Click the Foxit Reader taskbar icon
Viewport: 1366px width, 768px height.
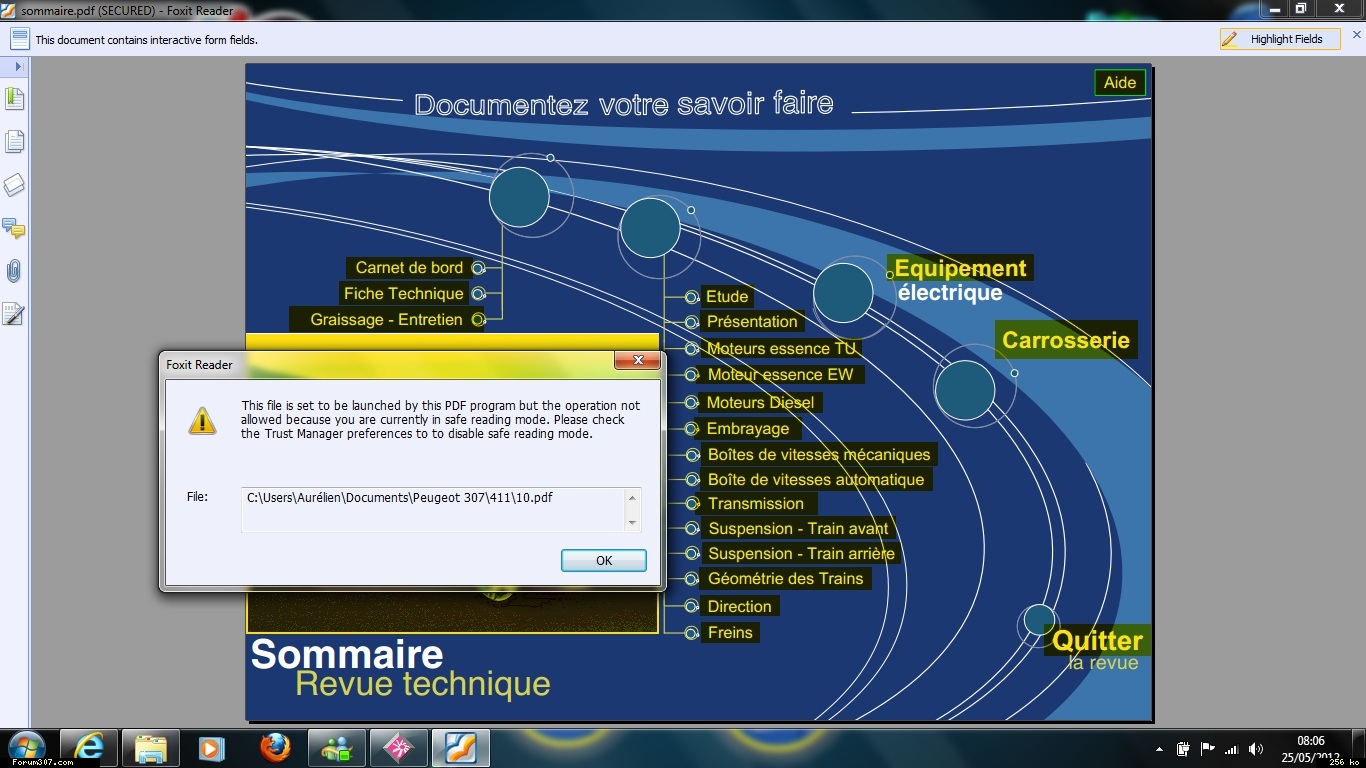point(461,748)
